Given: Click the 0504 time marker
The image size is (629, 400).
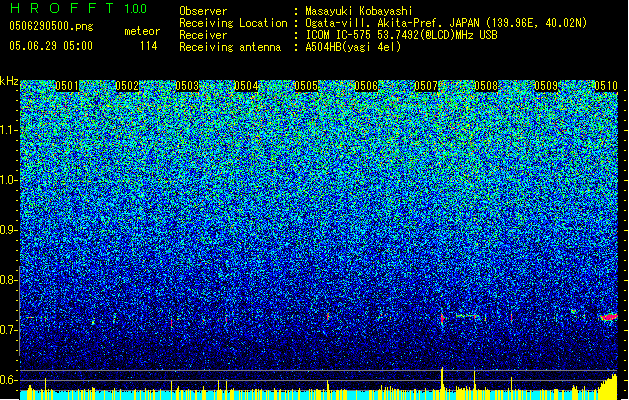Looking at the screenshot, I should [x=246, y=86].
